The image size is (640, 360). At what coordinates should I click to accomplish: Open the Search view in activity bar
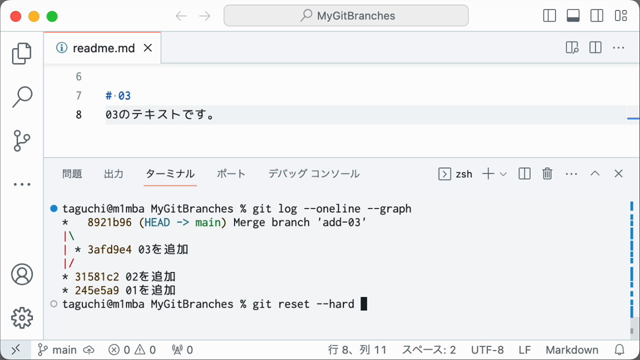22,97
